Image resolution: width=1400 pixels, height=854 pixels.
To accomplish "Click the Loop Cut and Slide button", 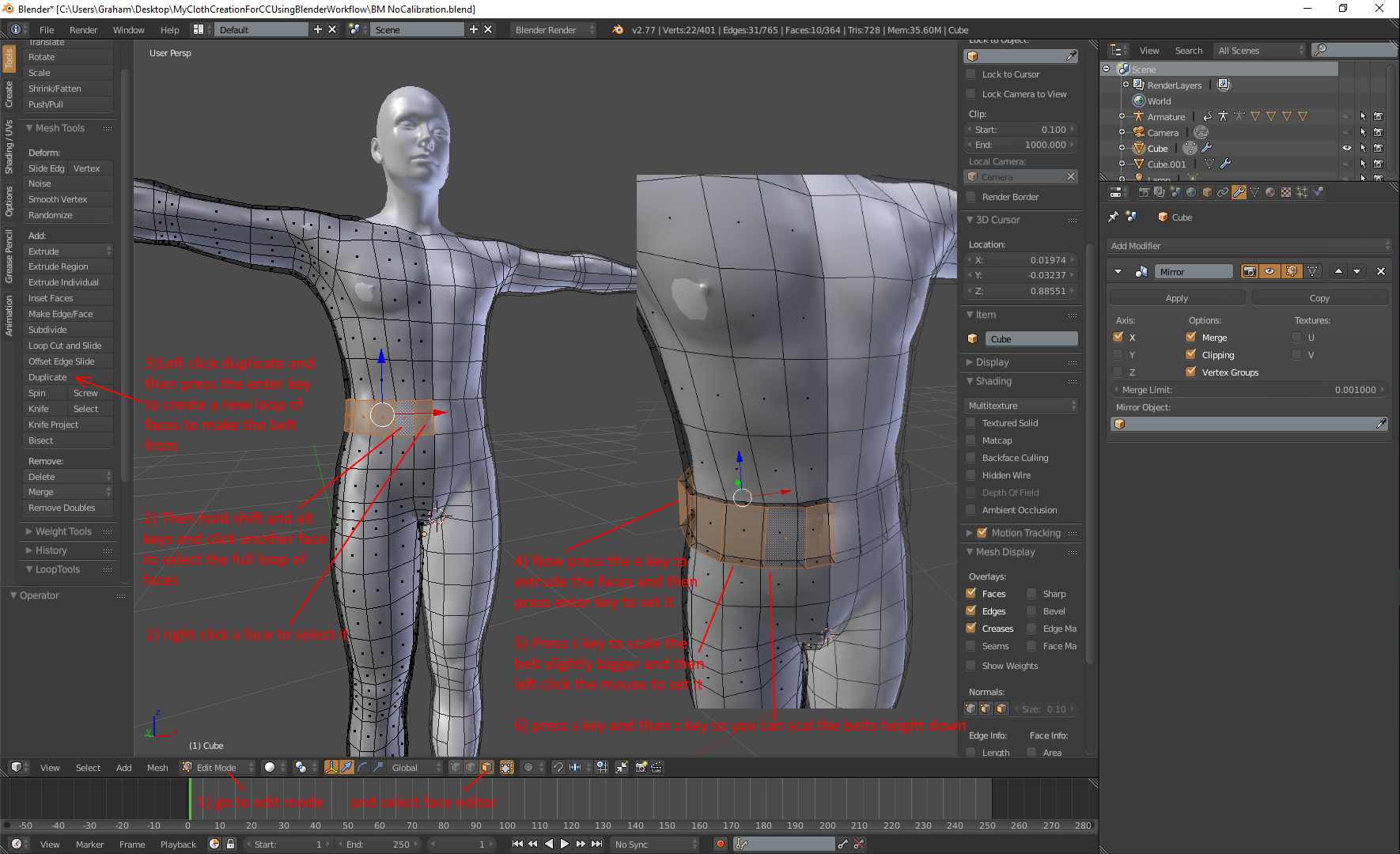I will [68, 346].
